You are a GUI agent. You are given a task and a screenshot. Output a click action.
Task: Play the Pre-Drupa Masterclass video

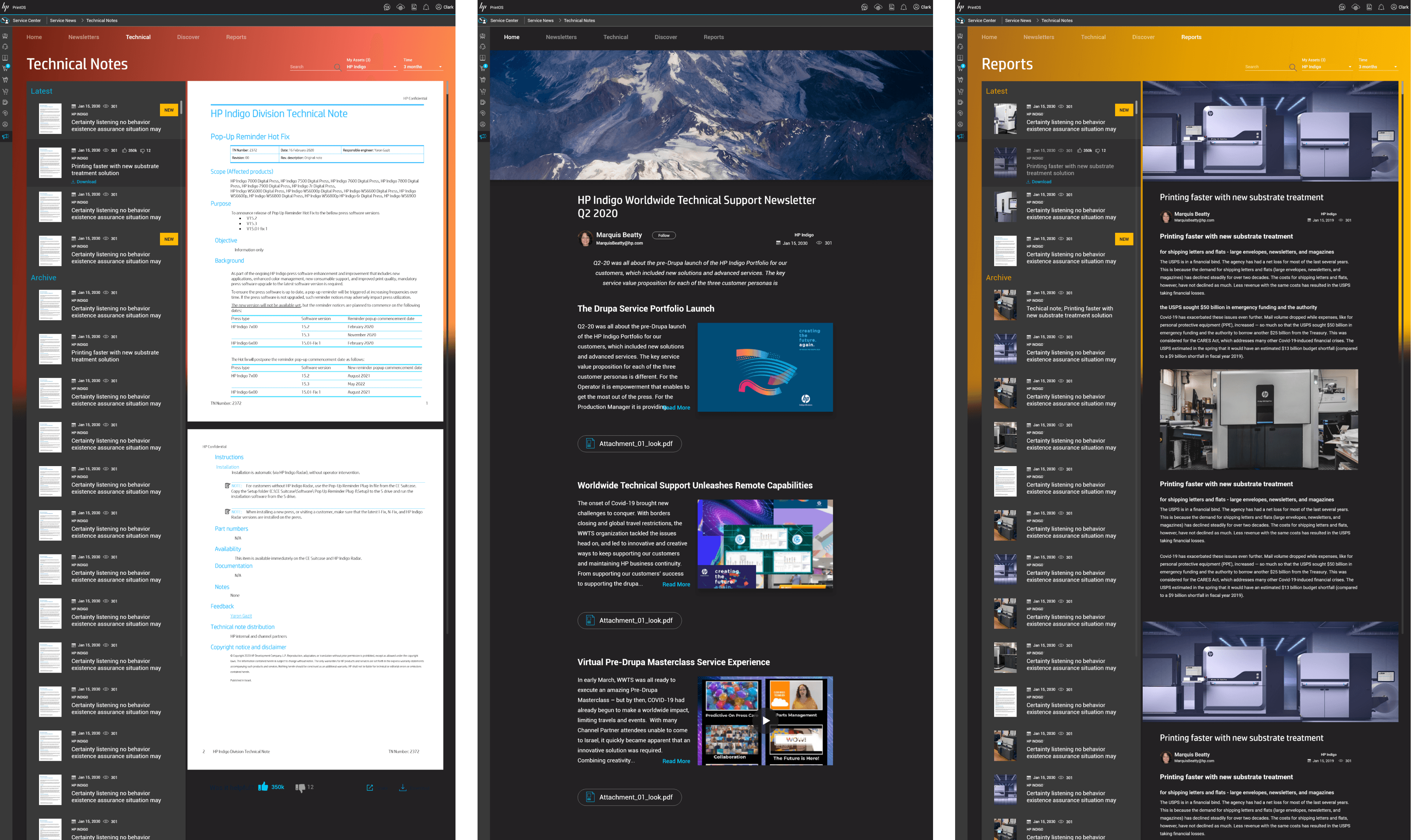pos(765,721)
